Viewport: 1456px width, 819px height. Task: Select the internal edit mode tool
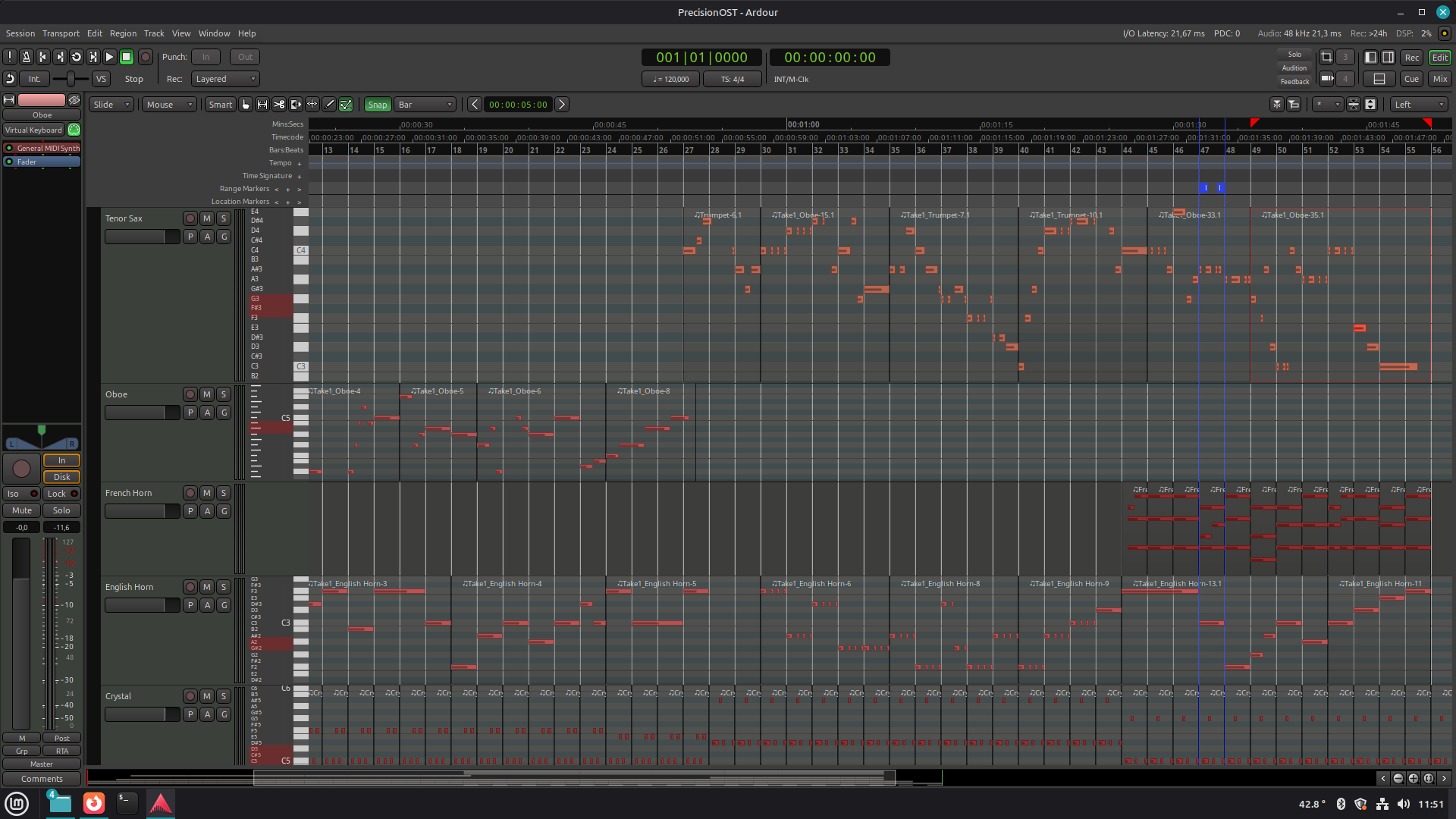pos(346,105)
